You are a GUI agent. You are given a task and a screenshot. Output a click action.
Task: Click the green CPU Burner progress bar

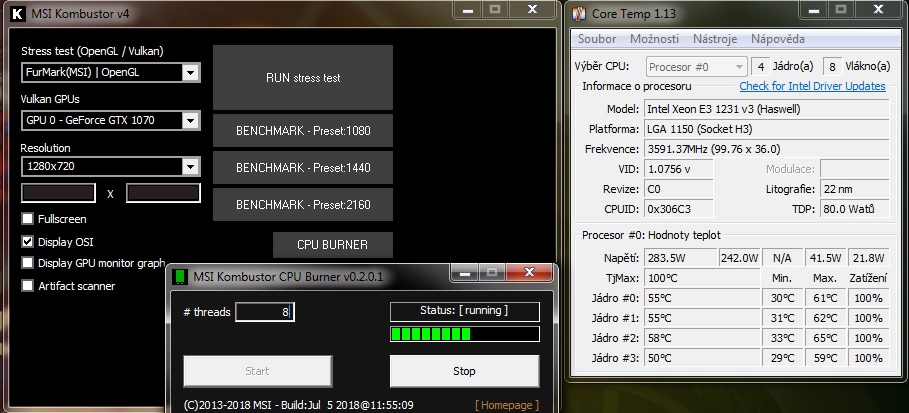[x=464, y=334]
